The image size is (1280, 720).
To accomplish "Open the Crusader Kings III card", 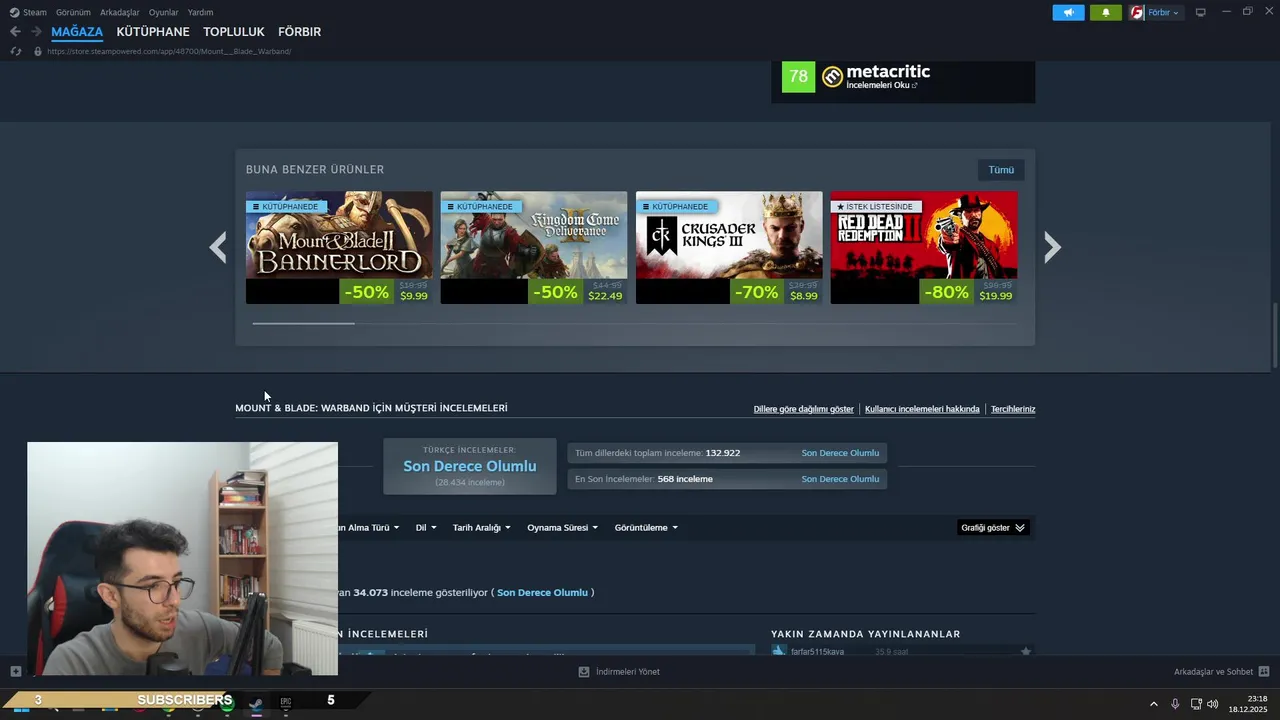I will pyautogui.click(x=729, y=248).
